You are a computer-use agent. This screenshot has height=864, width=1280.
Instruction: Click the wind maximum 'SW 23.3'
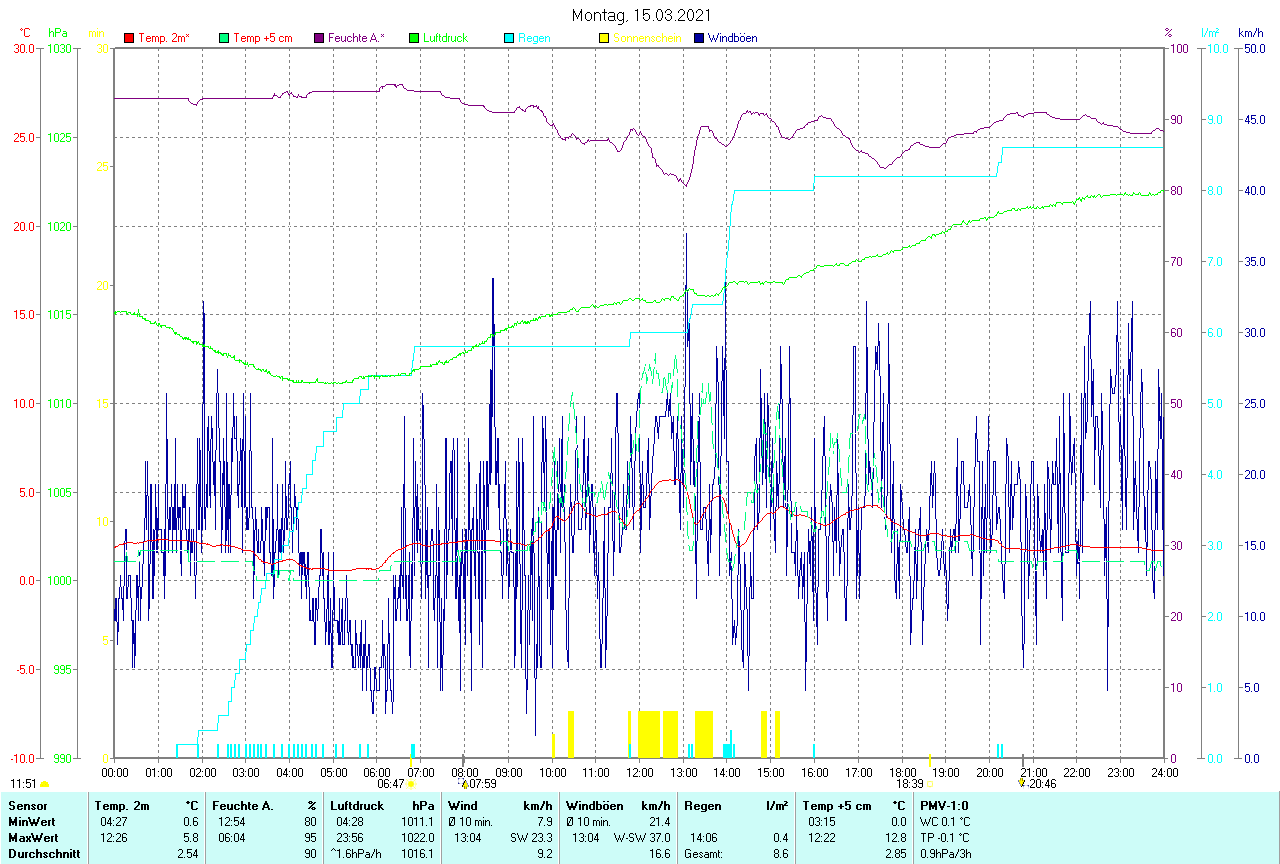(532, 838)
